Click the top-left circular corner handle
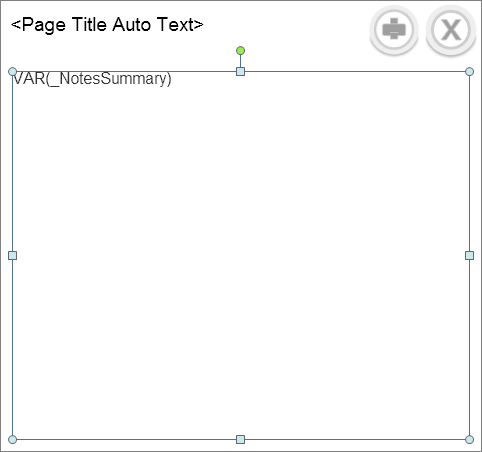 coord(12,71)
